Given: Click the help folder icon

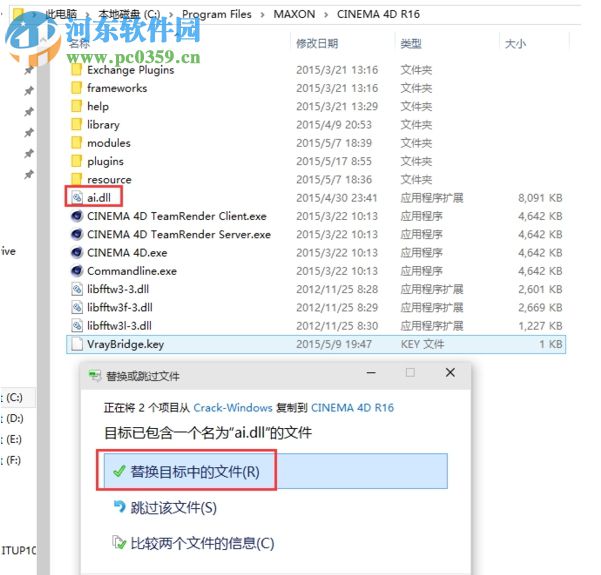Looking at the screenshot, I should tap(76, 106).
